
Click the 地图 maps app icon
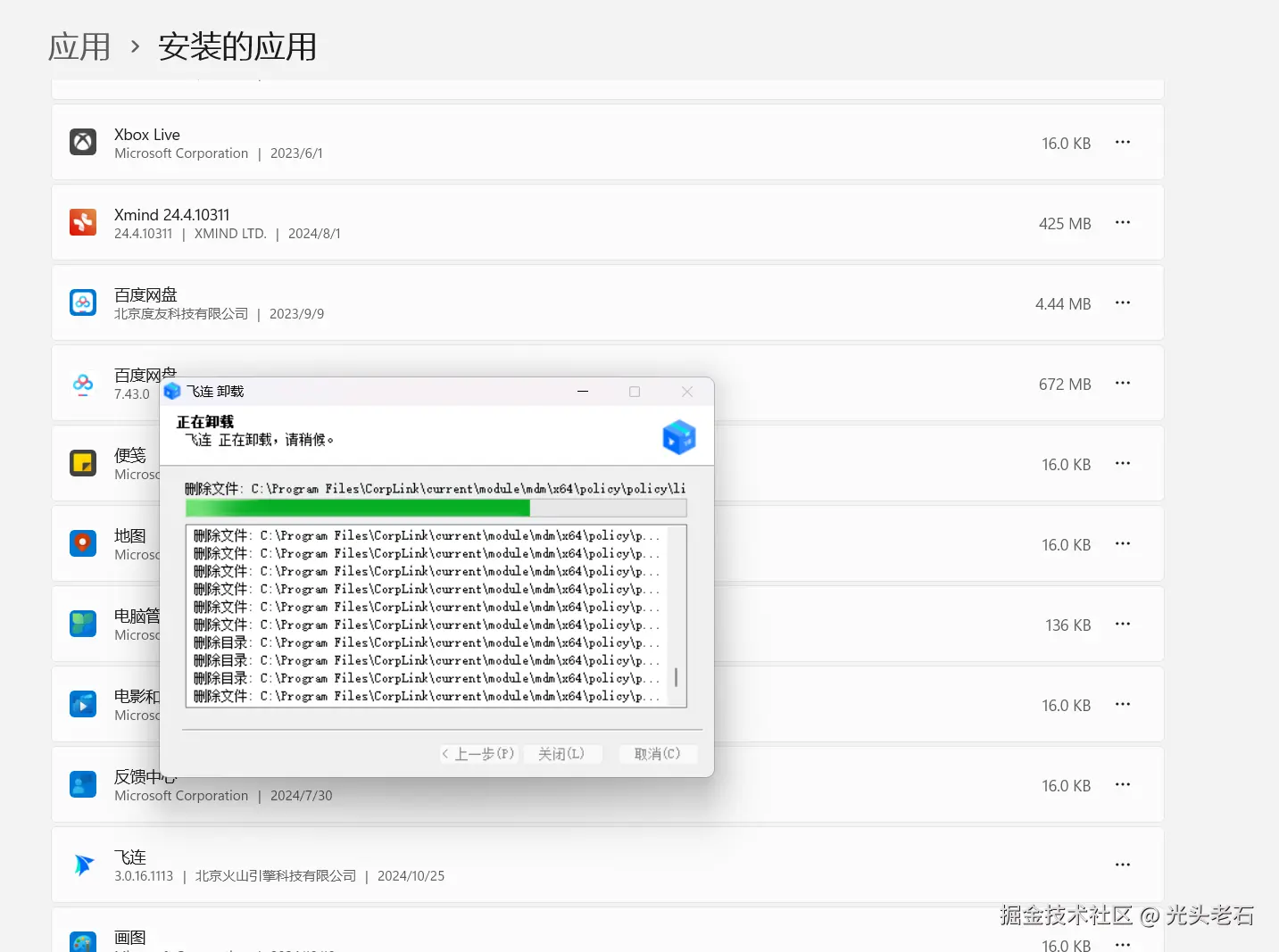[83, 543]
